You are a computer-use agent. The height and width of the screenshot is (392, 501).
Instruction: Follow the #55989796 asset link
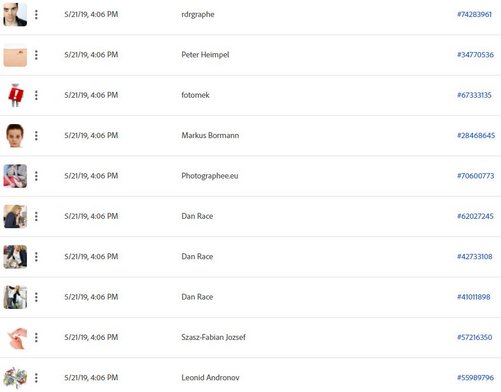[475, 378]
